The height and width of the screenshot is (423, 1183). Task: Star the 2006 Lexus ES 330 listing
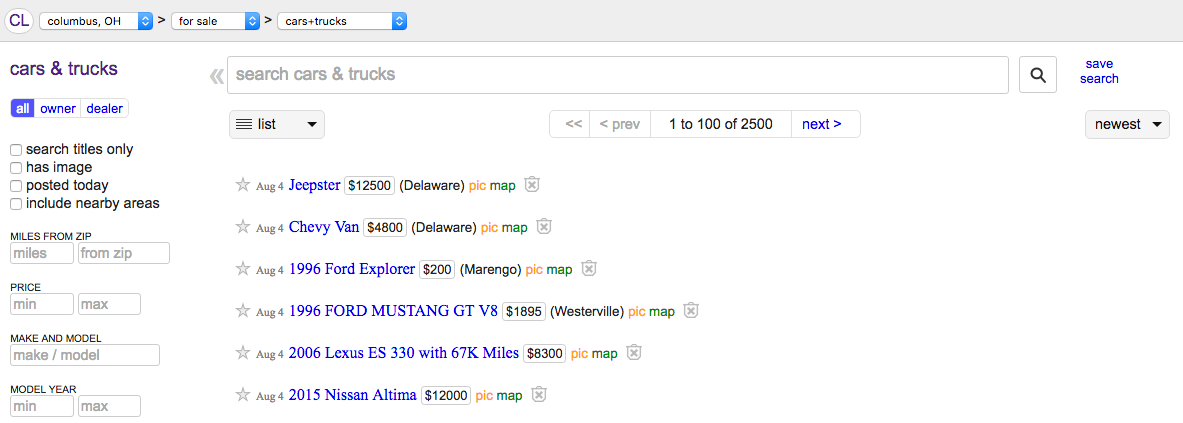(242, 353)
